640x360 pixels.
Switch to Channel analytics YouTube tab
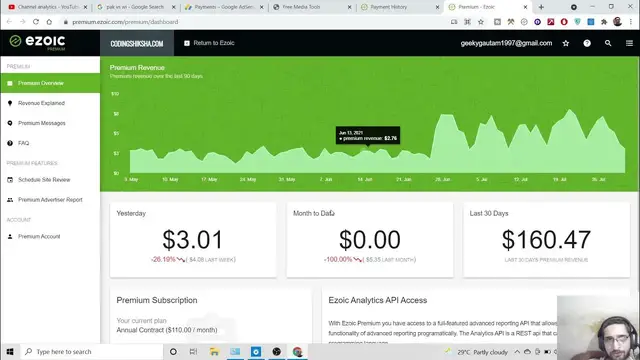tap(48, 7)
